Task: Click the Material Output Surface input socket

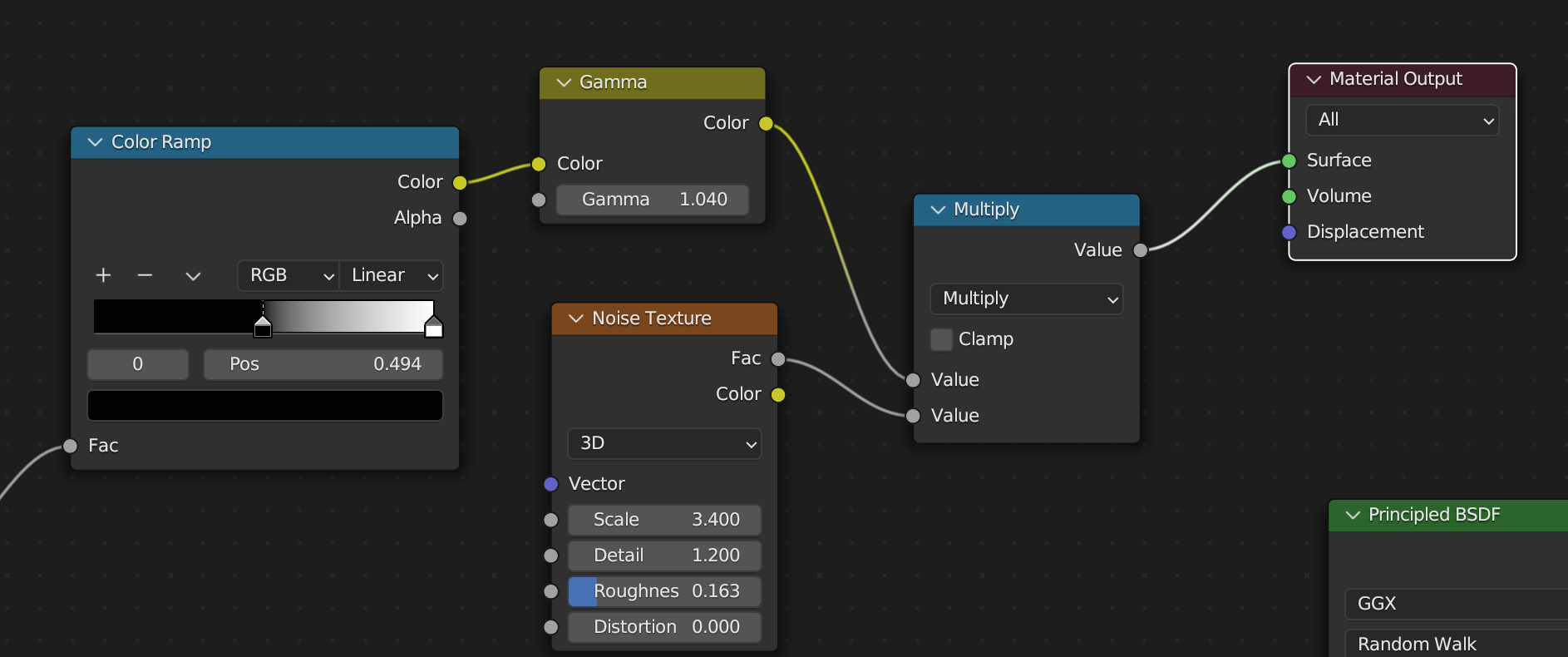Action: click(x=1289, y=161)
